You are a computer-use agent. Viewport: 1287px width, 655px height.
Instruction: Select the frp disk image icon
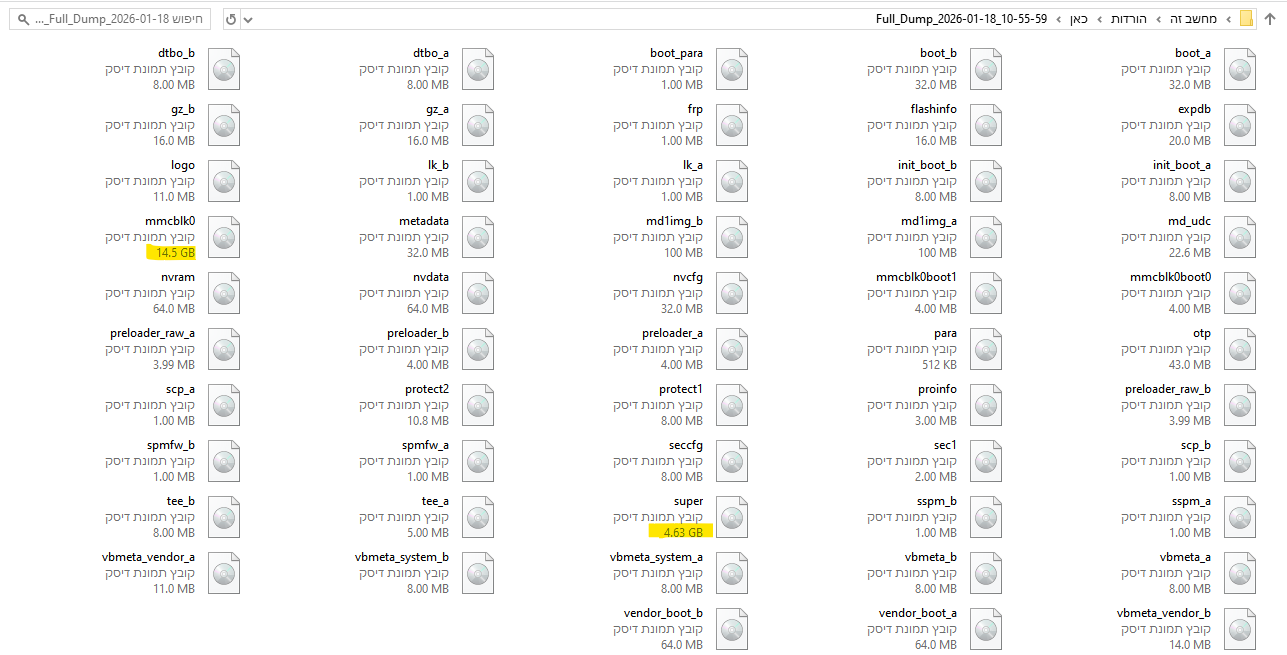coord(732,125)
